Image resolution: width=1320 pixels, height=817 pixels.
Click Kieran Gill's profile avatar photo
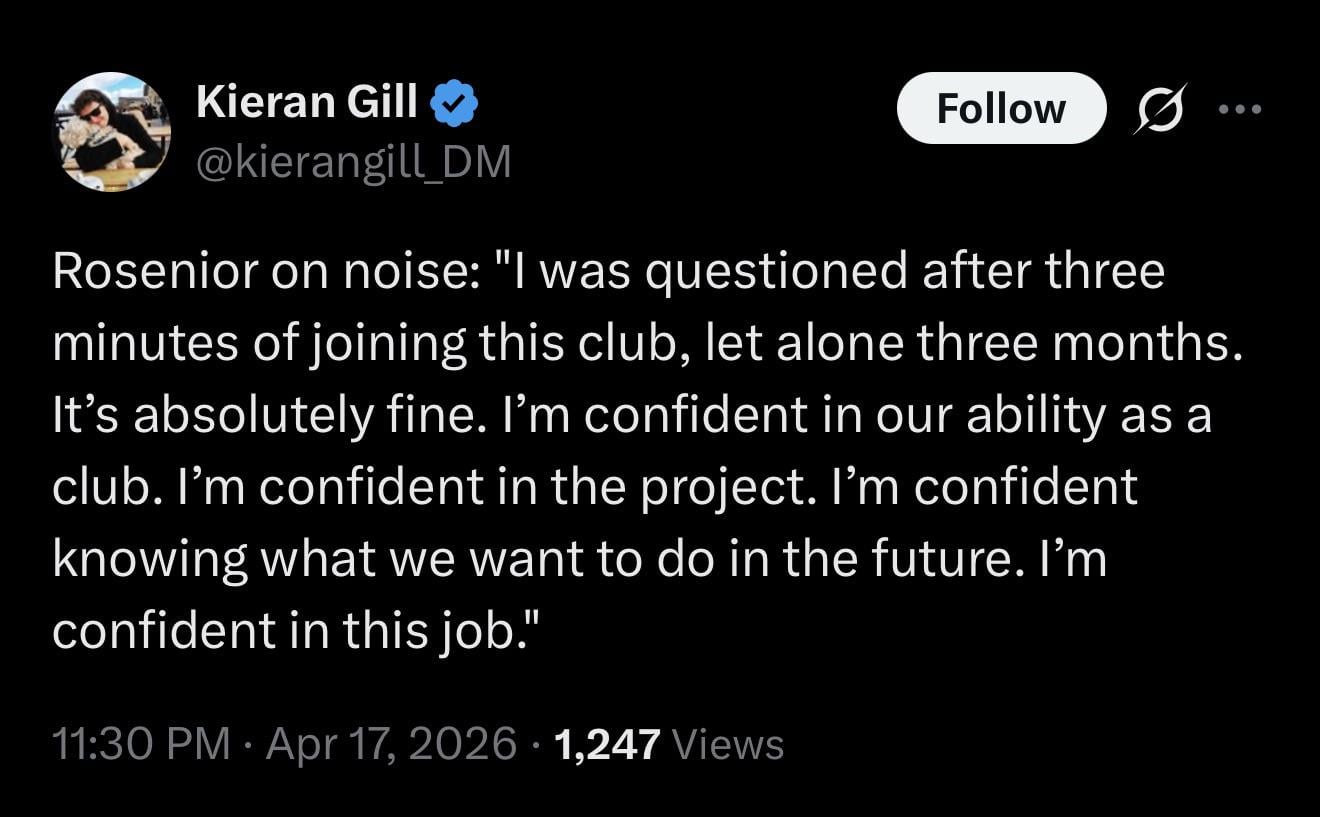pyautogui.click(x=111, y=132)
